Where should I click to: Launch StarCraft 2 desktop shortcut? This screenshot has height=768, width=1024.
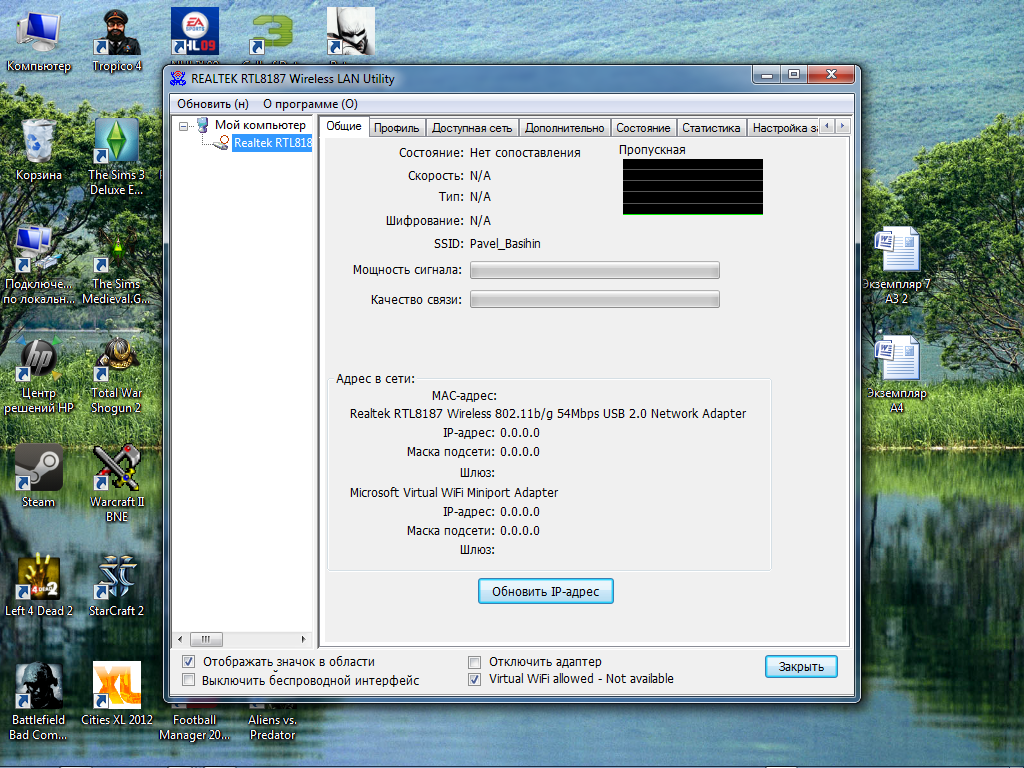pos(117,585)
